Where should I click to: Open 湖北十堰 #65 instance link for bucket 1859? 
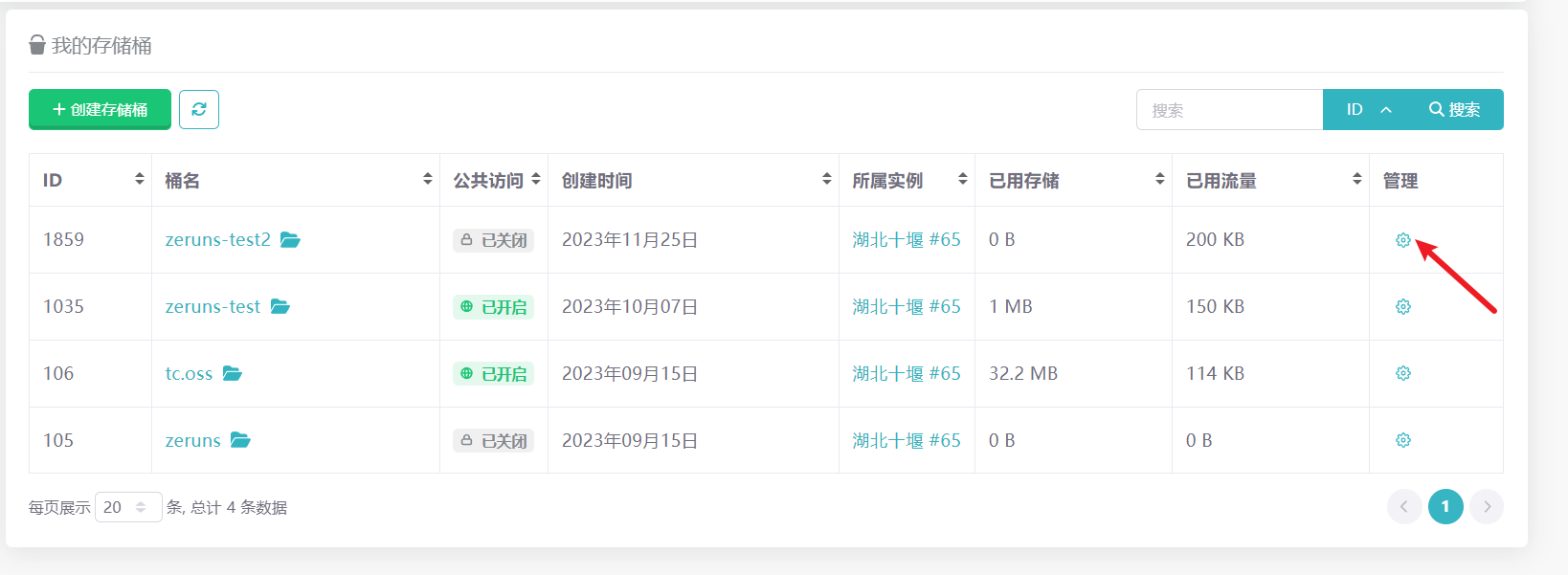[x=907, y=239]
